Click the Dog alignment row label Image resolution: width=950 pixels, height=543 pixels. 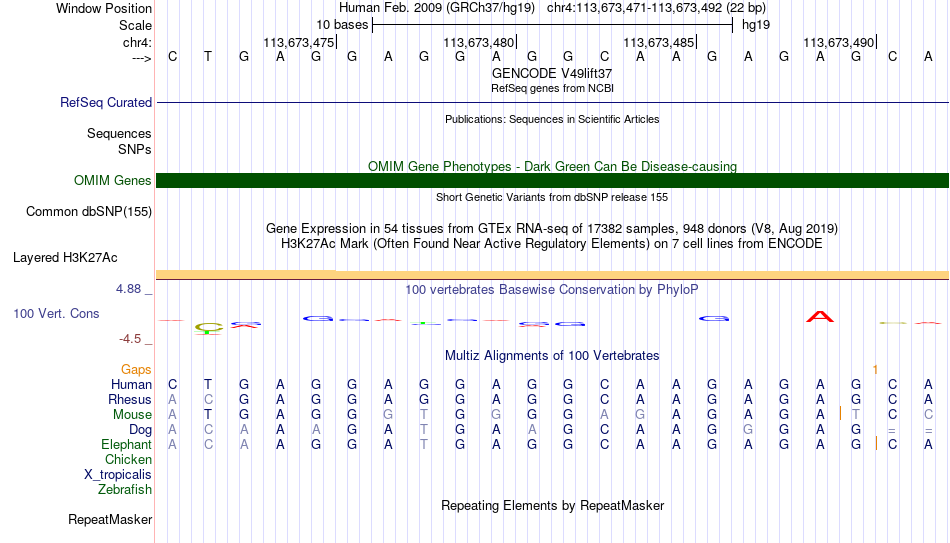tap(140, 430)
